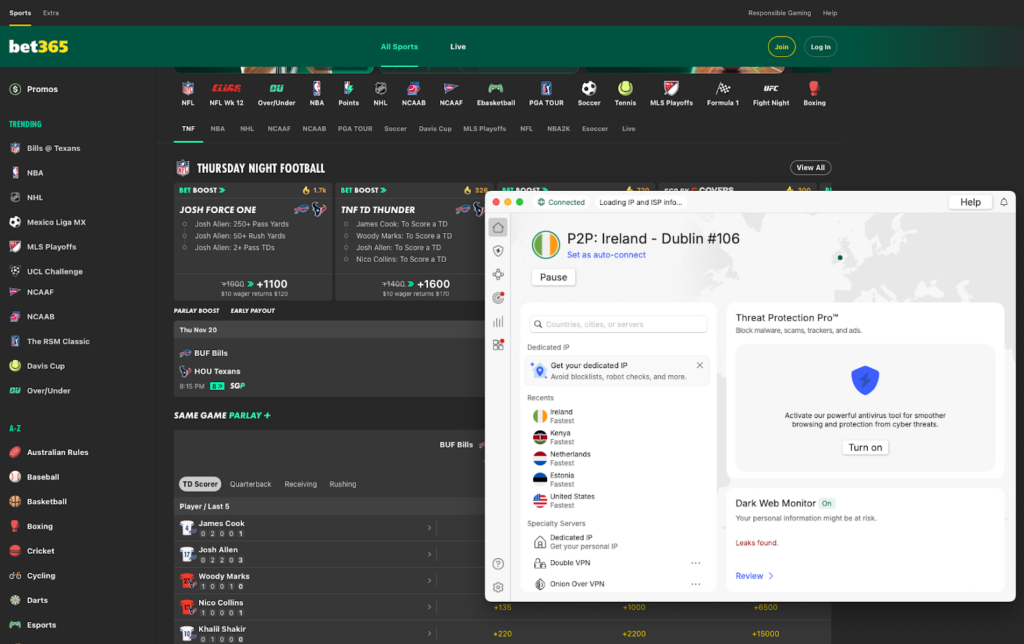1024x644 pixels.
Task: Click Help button in NordVPN window
Action: pos(970,202)
